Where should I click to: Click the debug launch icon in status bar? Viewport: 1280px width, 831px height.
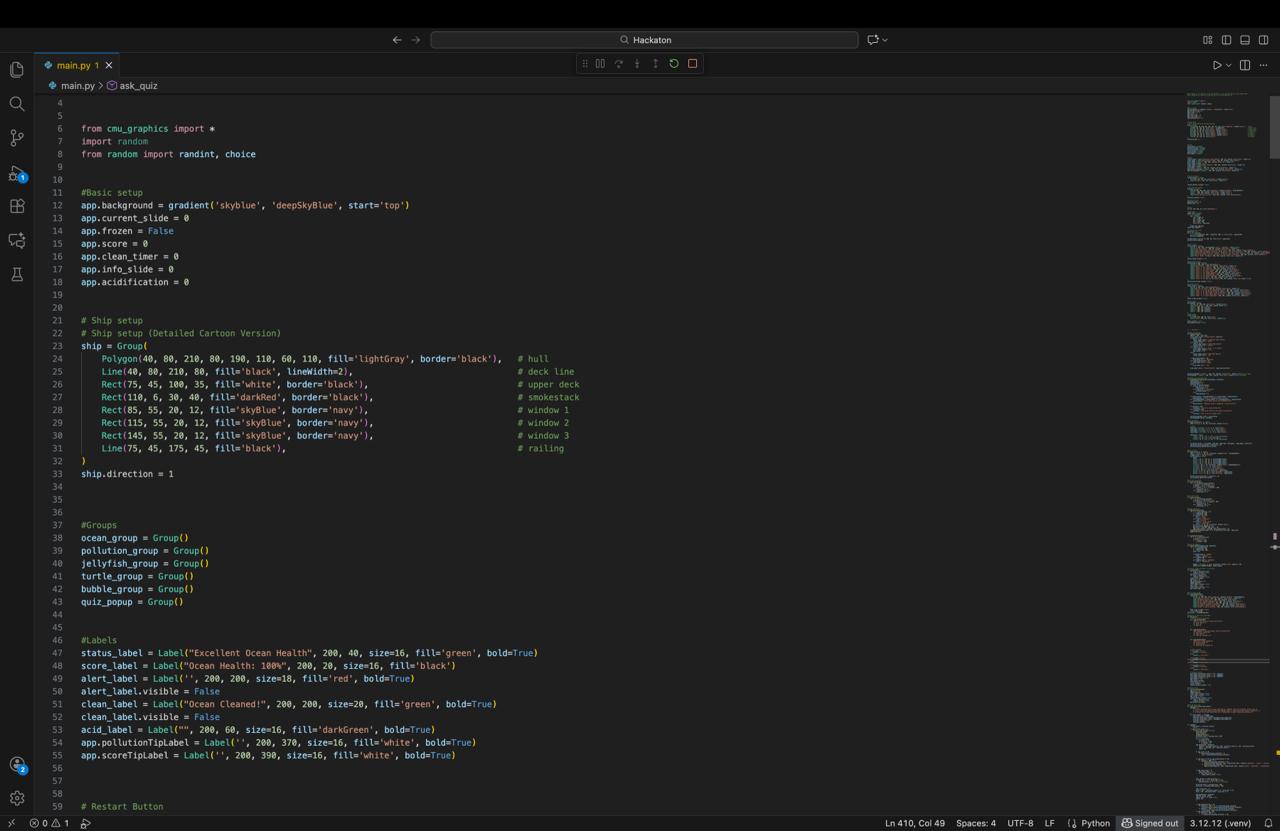(x=85, y=823)
